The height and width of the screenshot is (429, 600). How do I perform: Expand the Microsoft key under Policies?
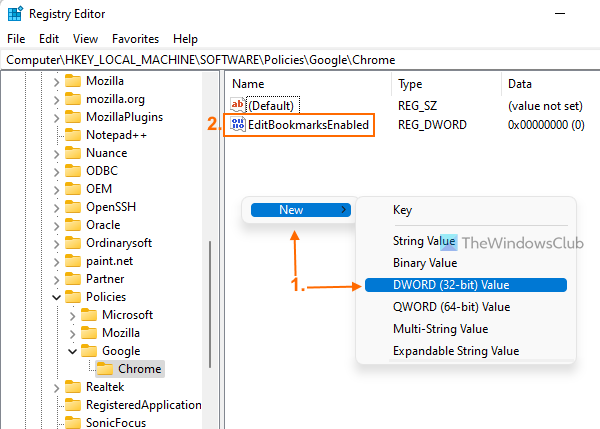tap(72, 316)
